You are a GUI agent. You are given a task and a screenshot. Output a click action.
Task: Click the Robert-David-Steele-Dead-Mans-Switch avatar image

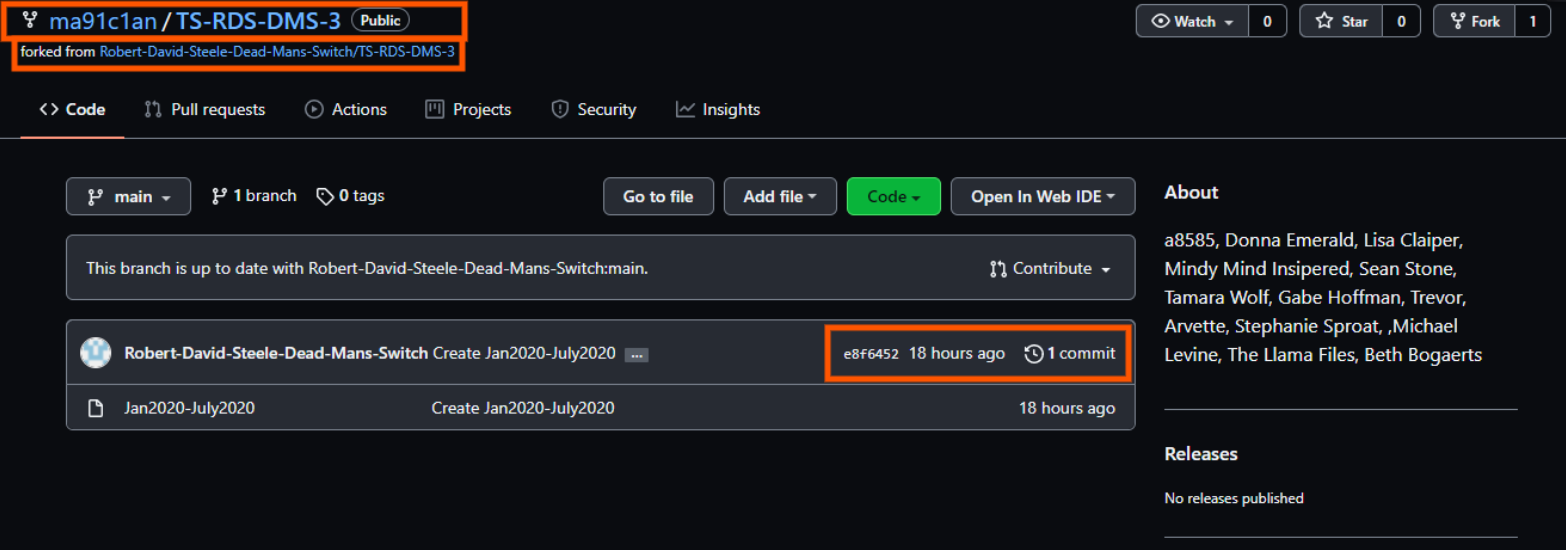pyautogui.click(x=96, y=353)
